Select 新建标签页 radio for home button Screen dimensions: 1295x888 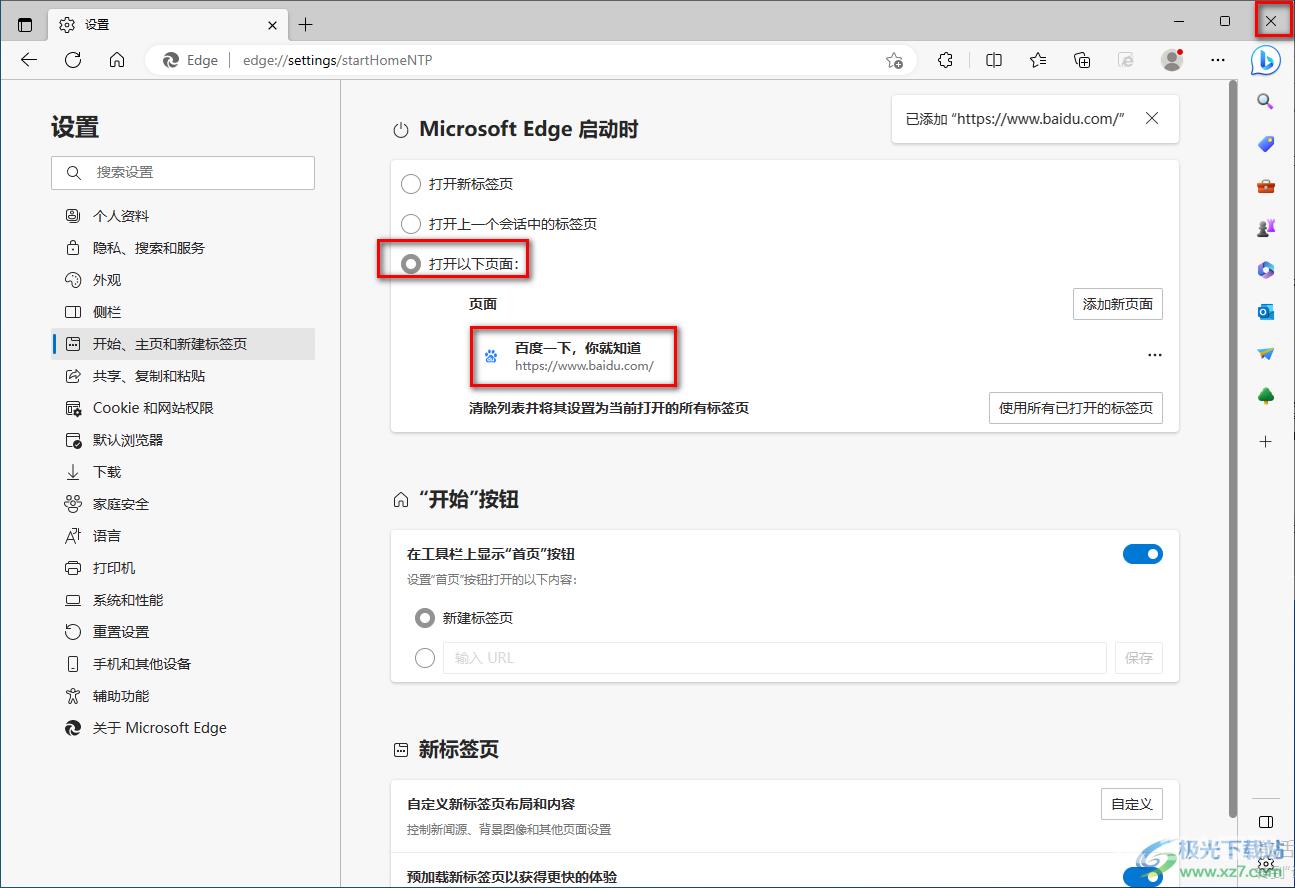[425, 618]
